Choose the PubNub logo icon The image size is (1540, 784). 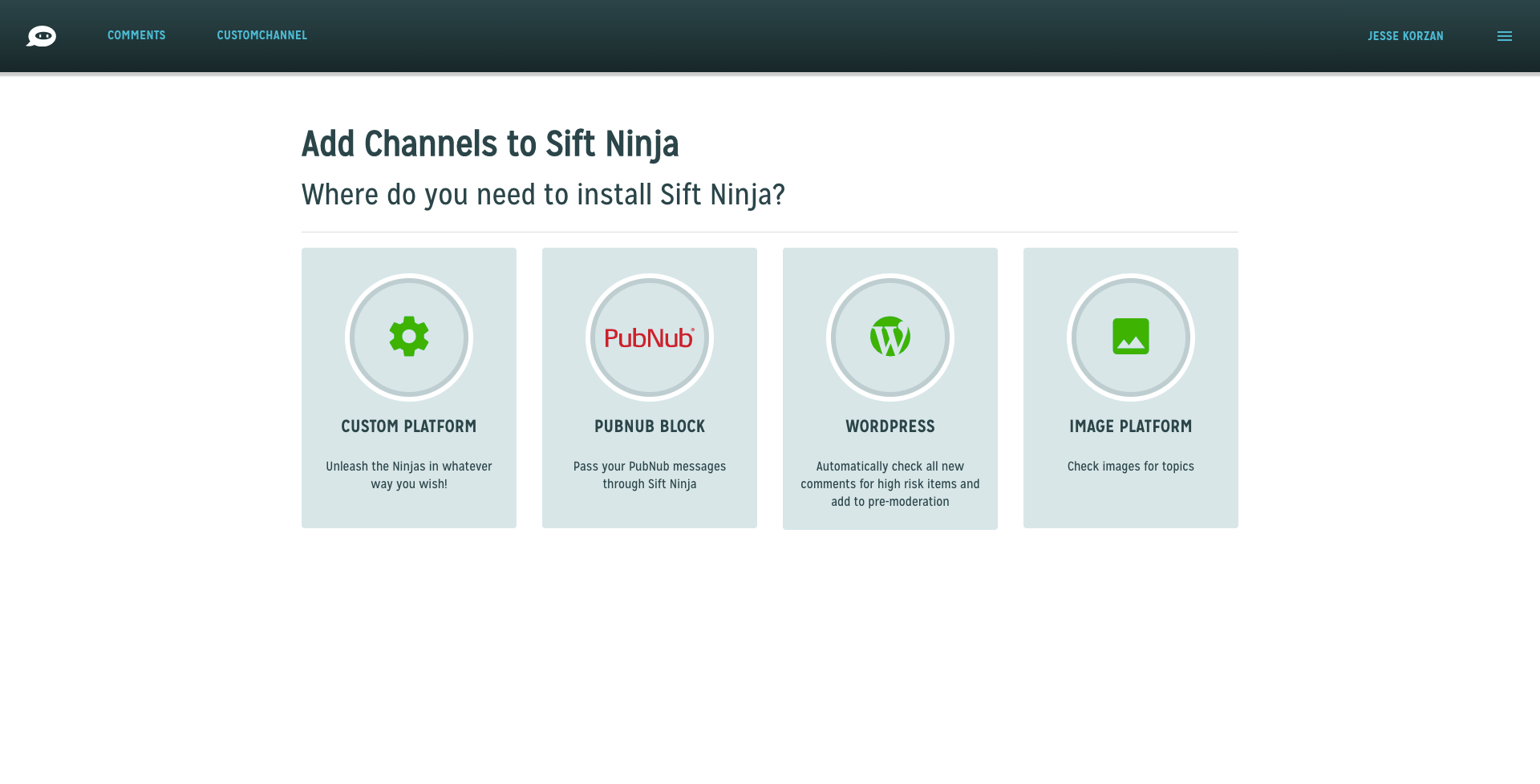pos(650,337)
